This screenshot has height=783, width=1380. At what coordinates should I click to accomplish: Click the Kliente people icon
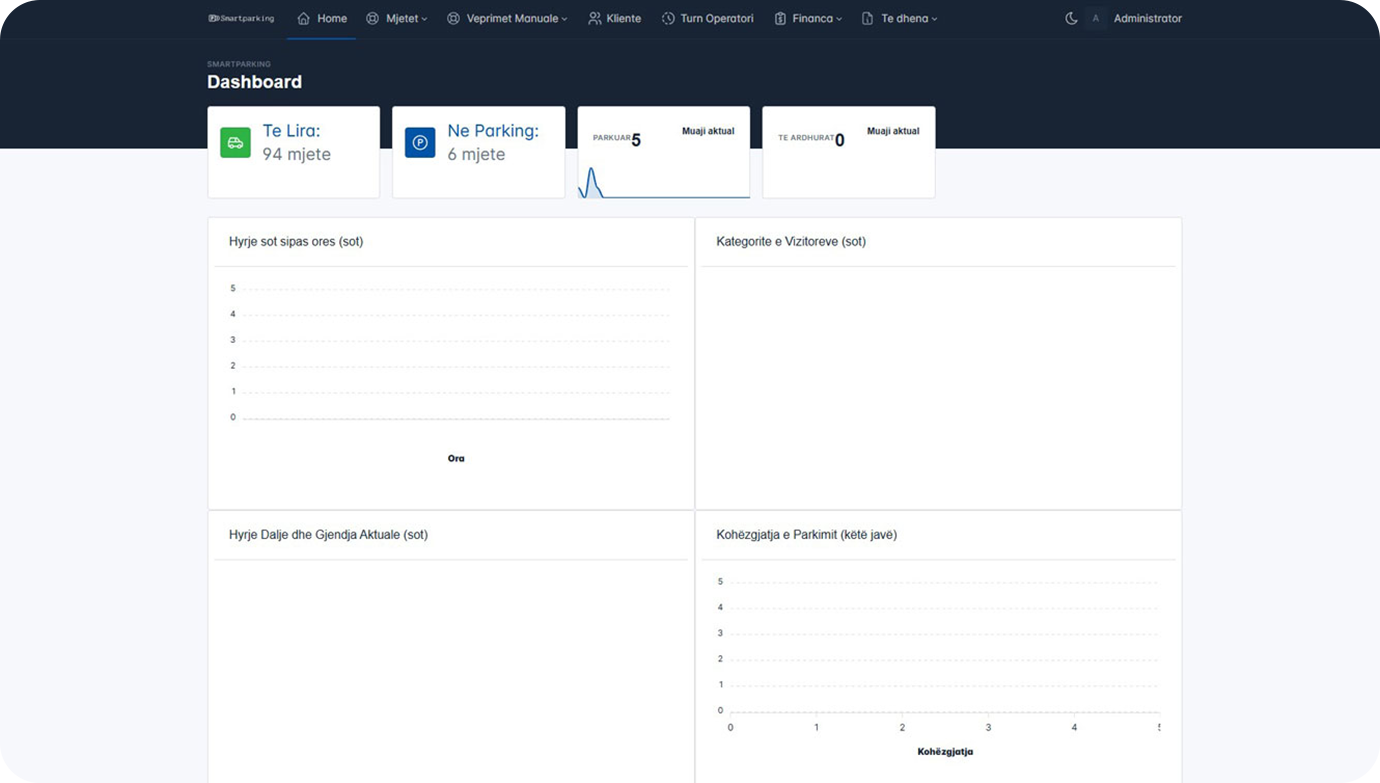(x=594, y=18)
